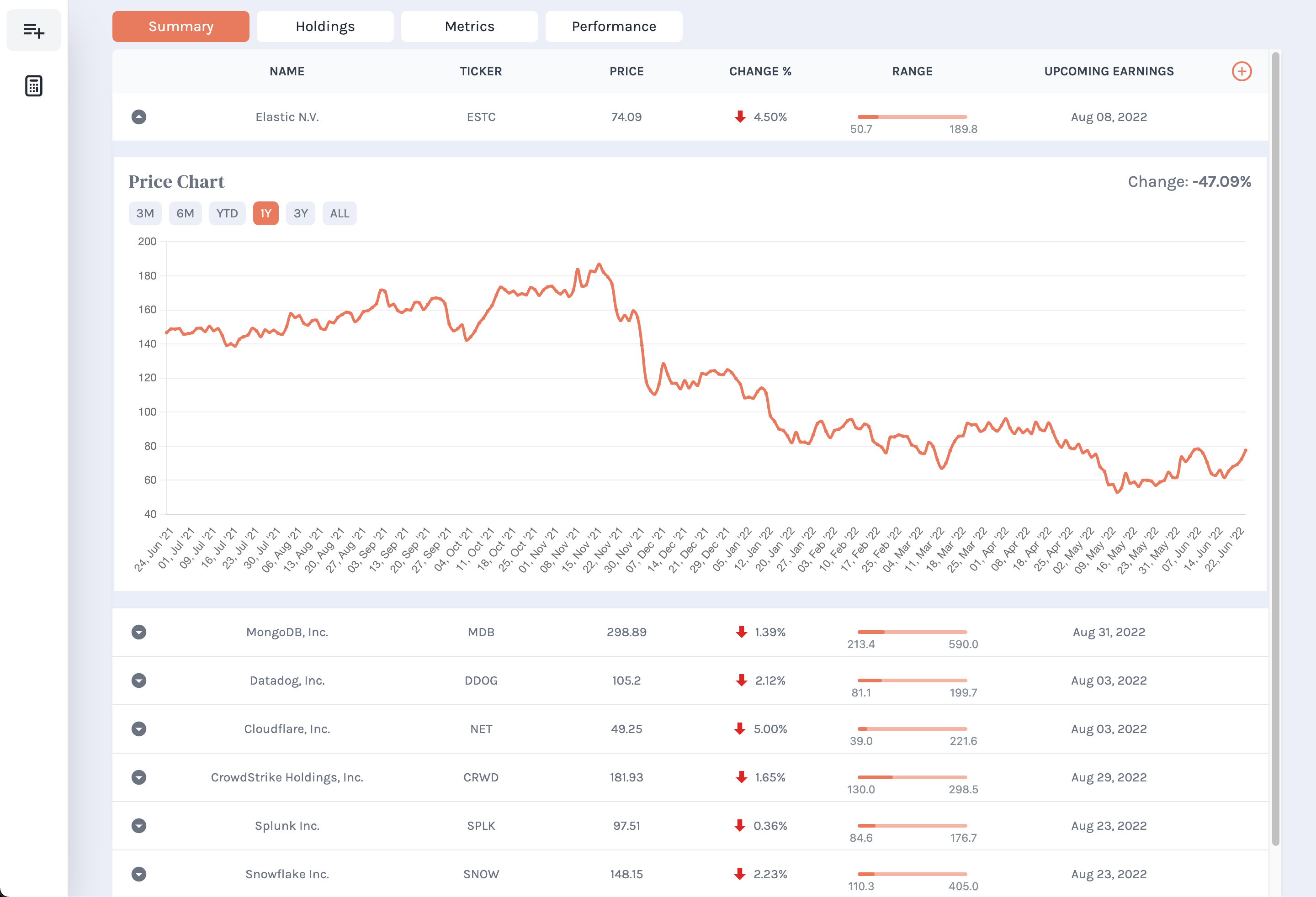Screen dimensions: 1316x897
Task: Click the 97.51 price
Action: (x=626, y=826)
